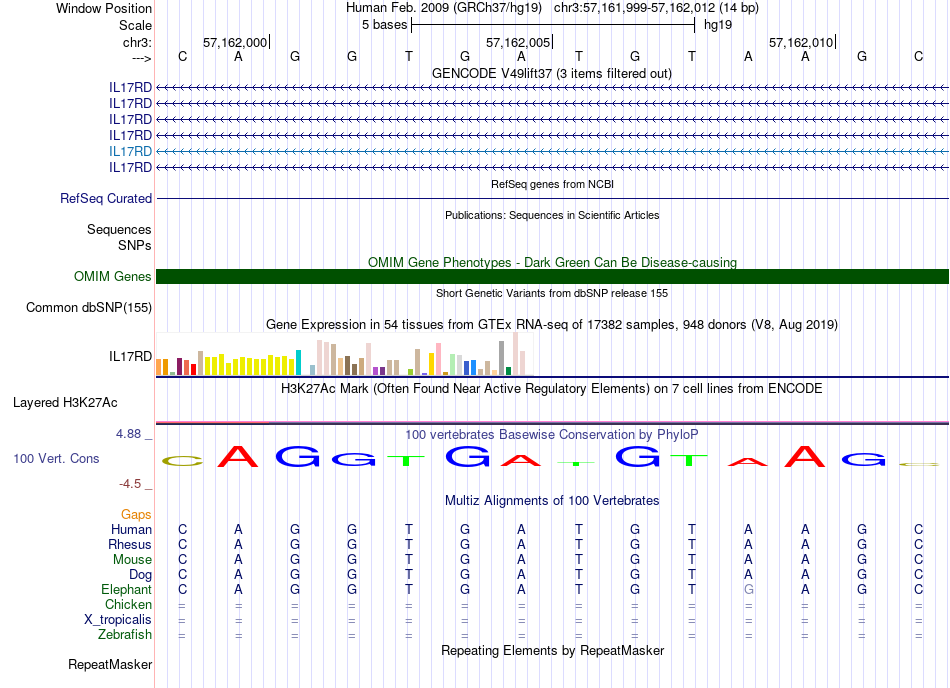Click the ---> sequence direction arrow label
This screenshot has width=950, height=688.
tap(142, 58)
